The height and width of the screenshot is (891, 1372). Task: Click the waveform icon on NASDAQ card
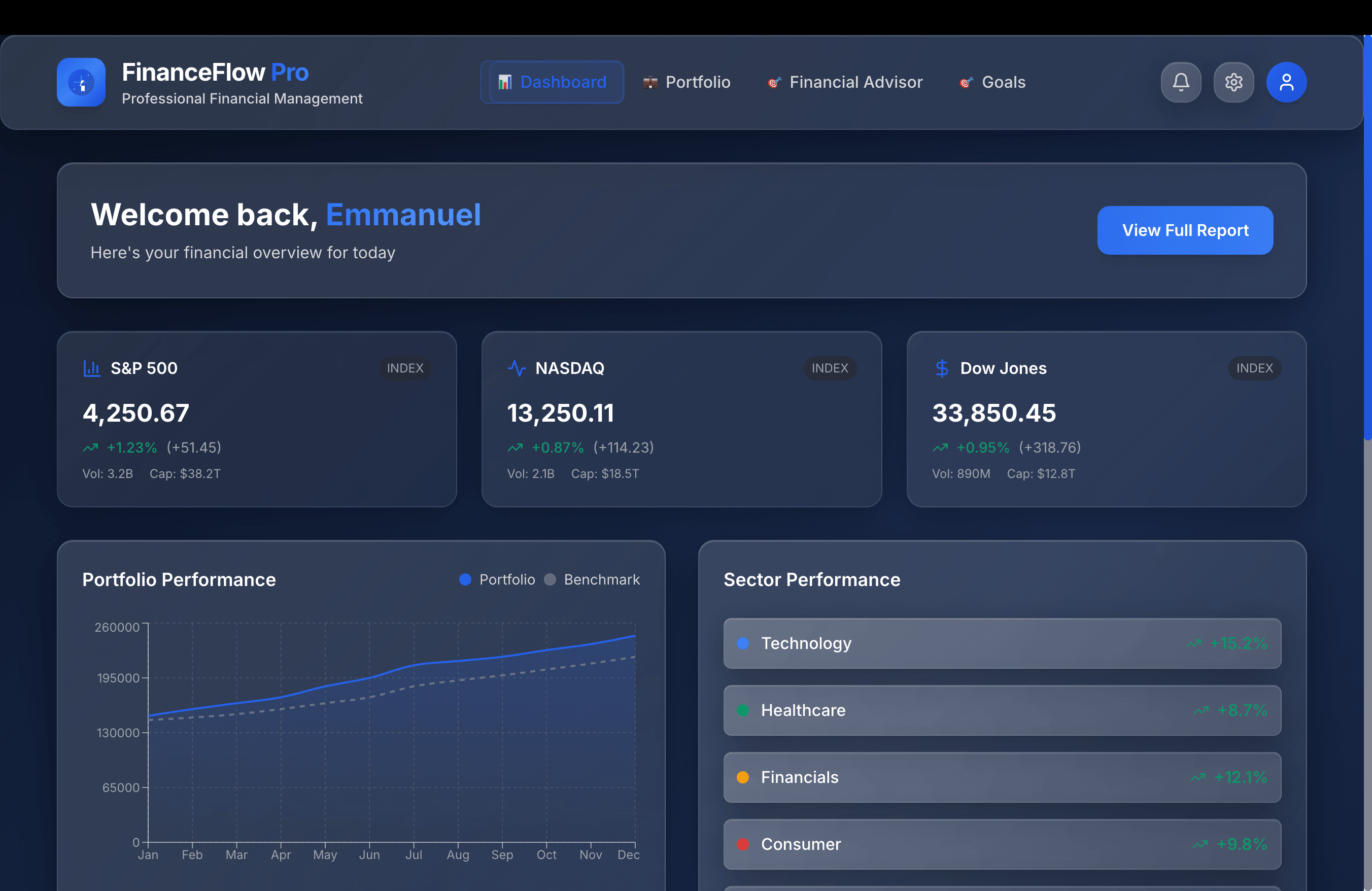(516, 368)
